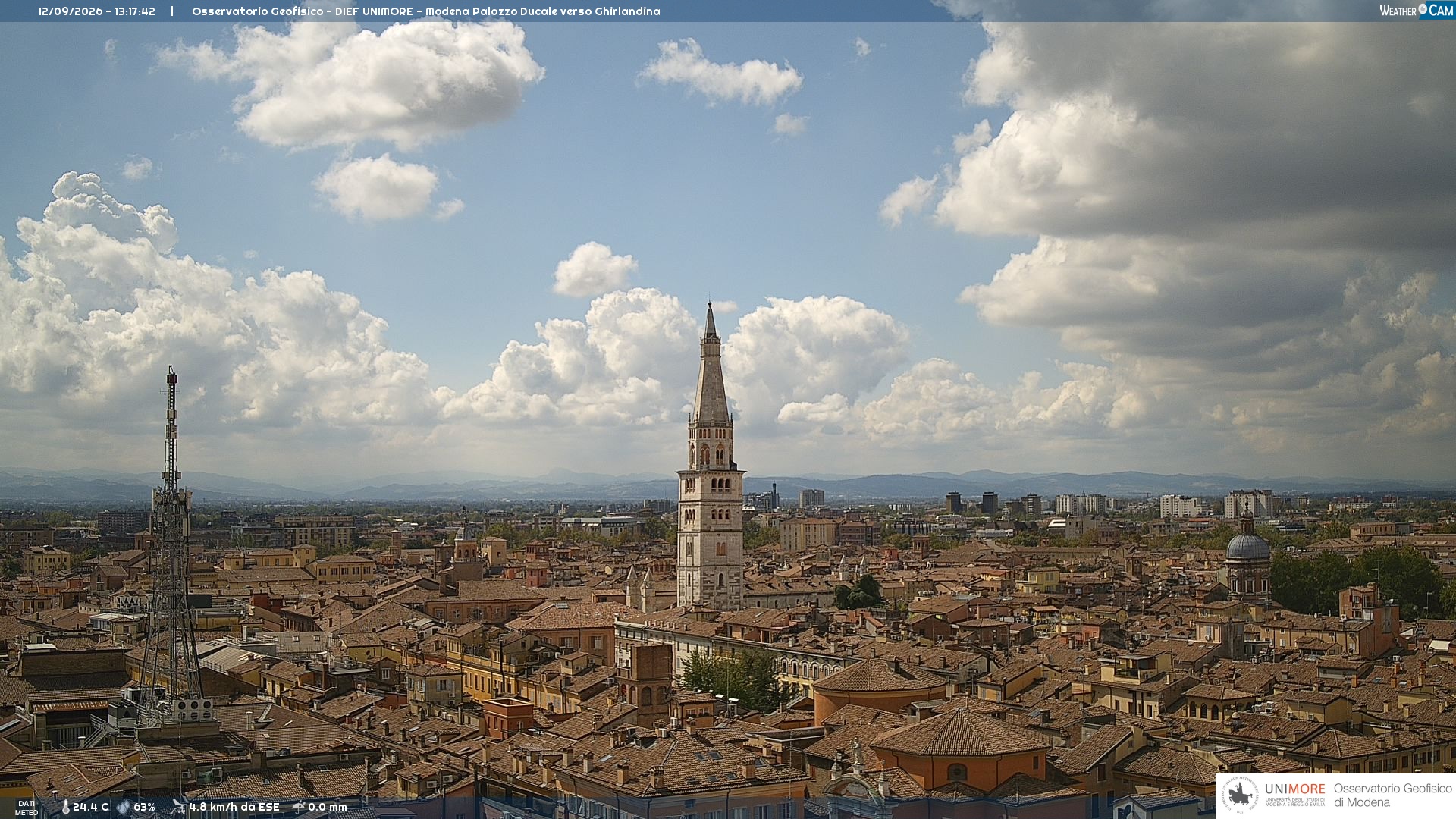Click the Osservatorio Geofisico DIEF UNIMORE title

click(425, 11)
